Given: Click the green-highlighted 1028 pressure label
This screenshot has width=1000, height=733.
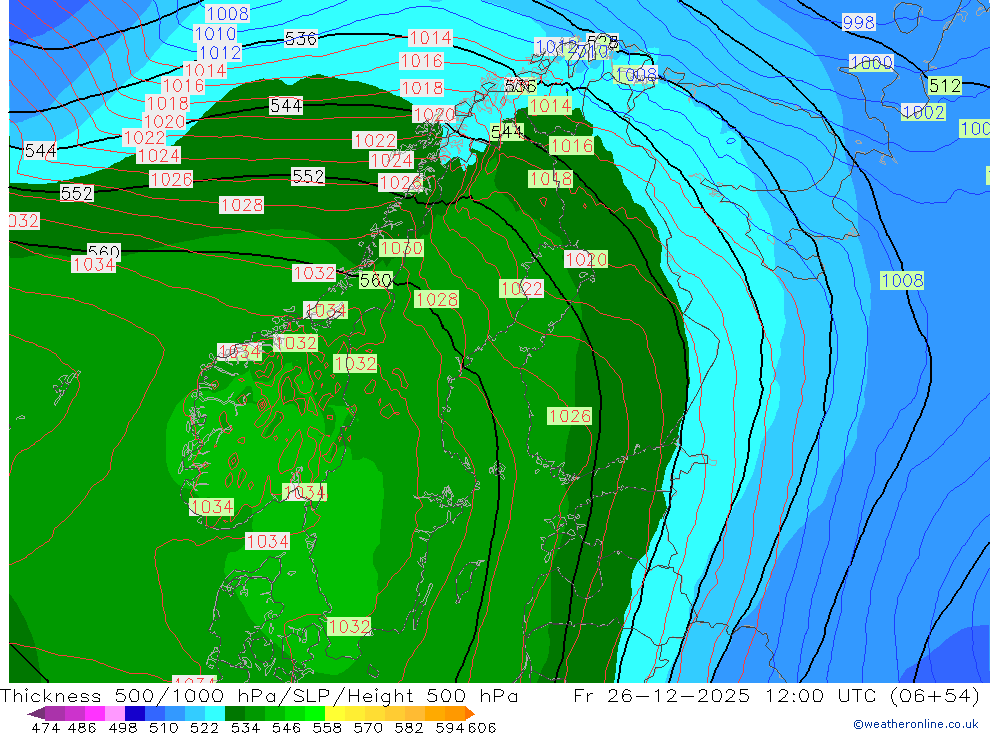Looking at the screenshot, I should point(436,299).
